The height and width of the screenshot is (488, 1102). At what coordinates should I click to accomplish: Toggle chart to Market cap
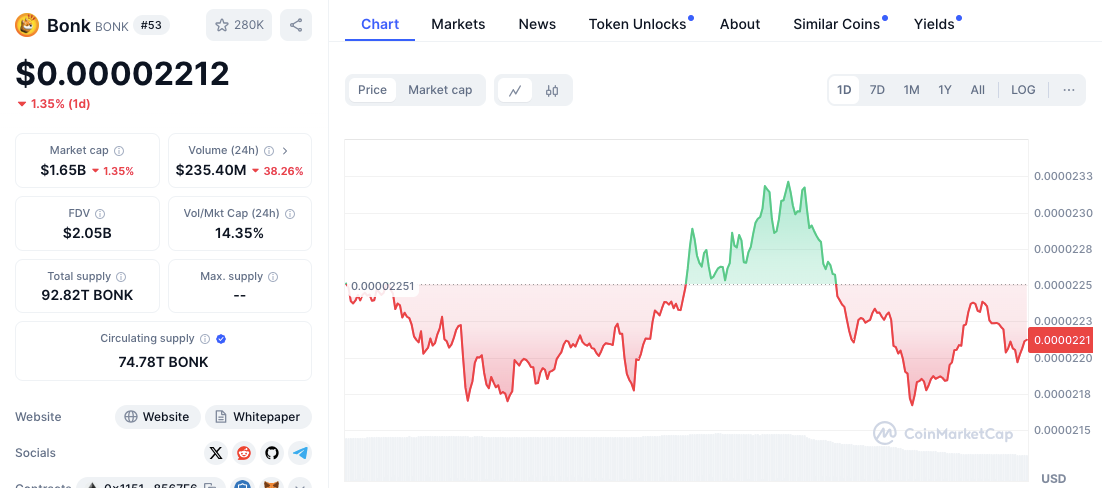440,90
